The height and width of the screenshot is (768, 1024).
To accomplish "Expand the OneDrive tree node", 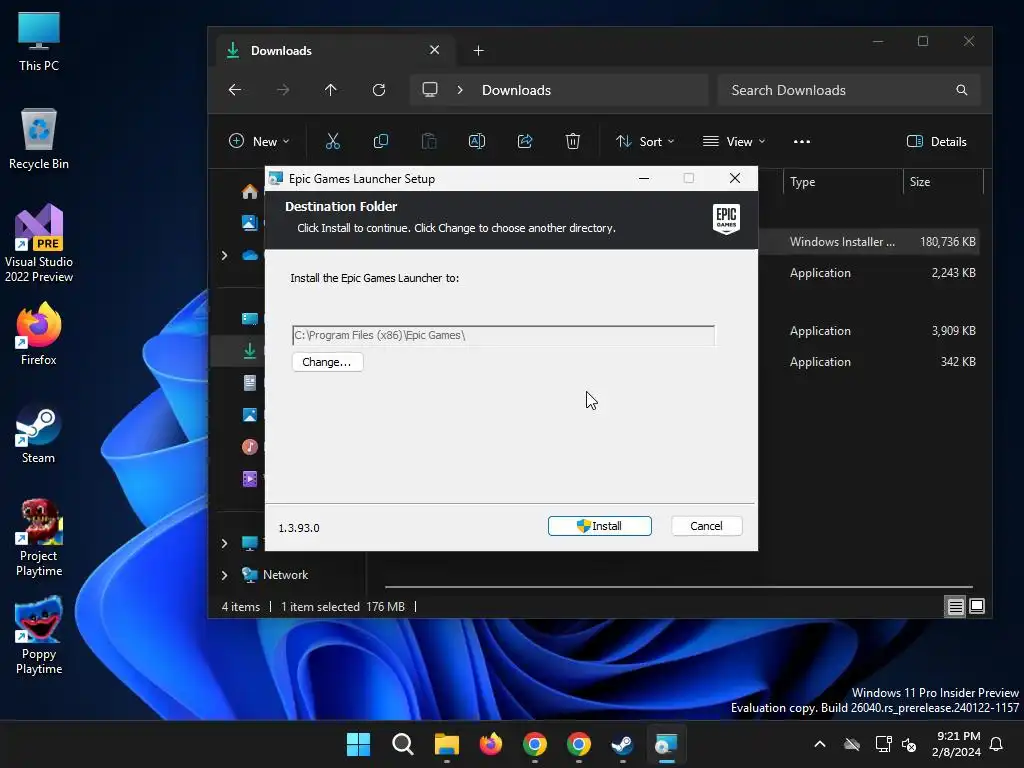I will tap(224, 255).
